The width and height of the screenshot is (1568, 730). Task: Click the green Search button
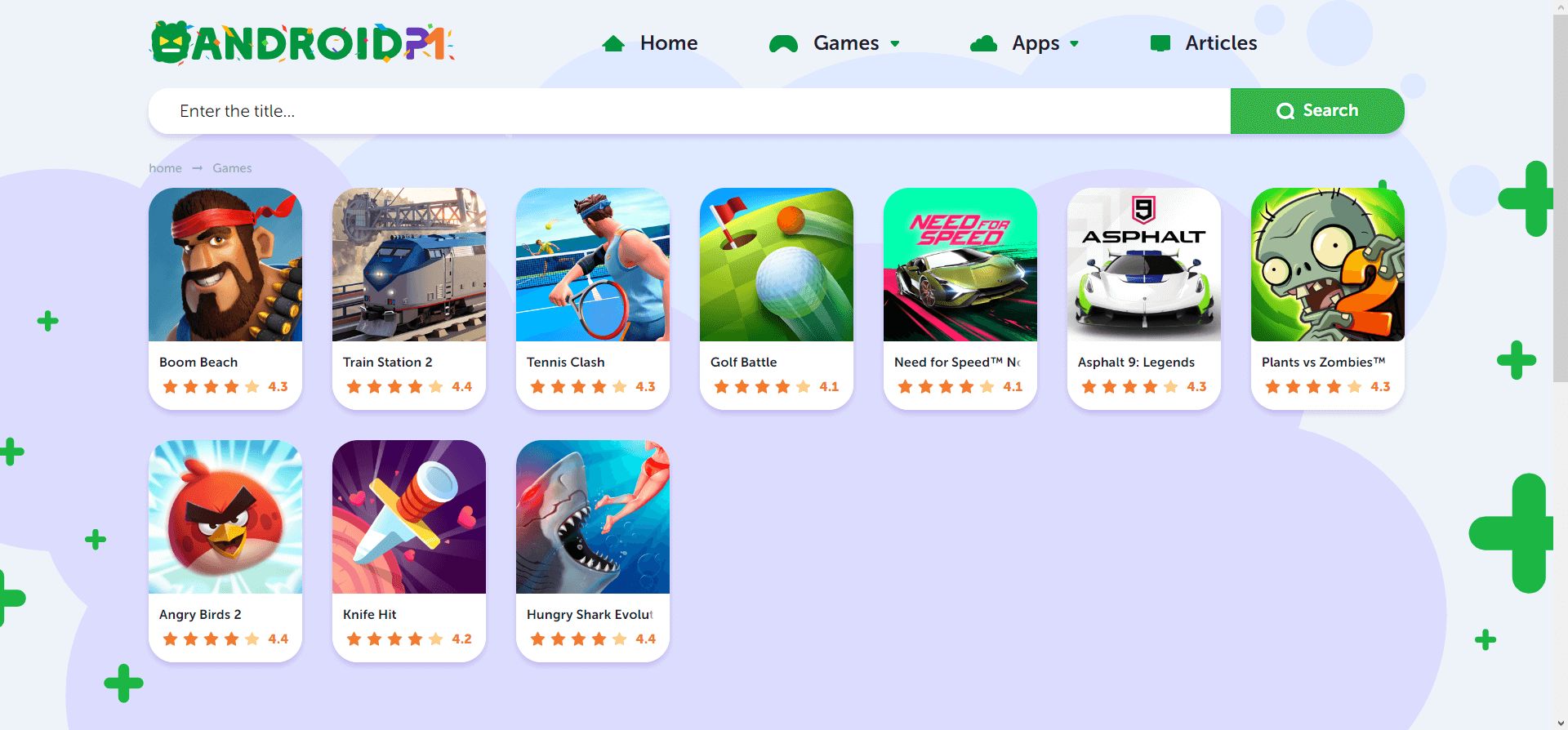(1317, 111)
